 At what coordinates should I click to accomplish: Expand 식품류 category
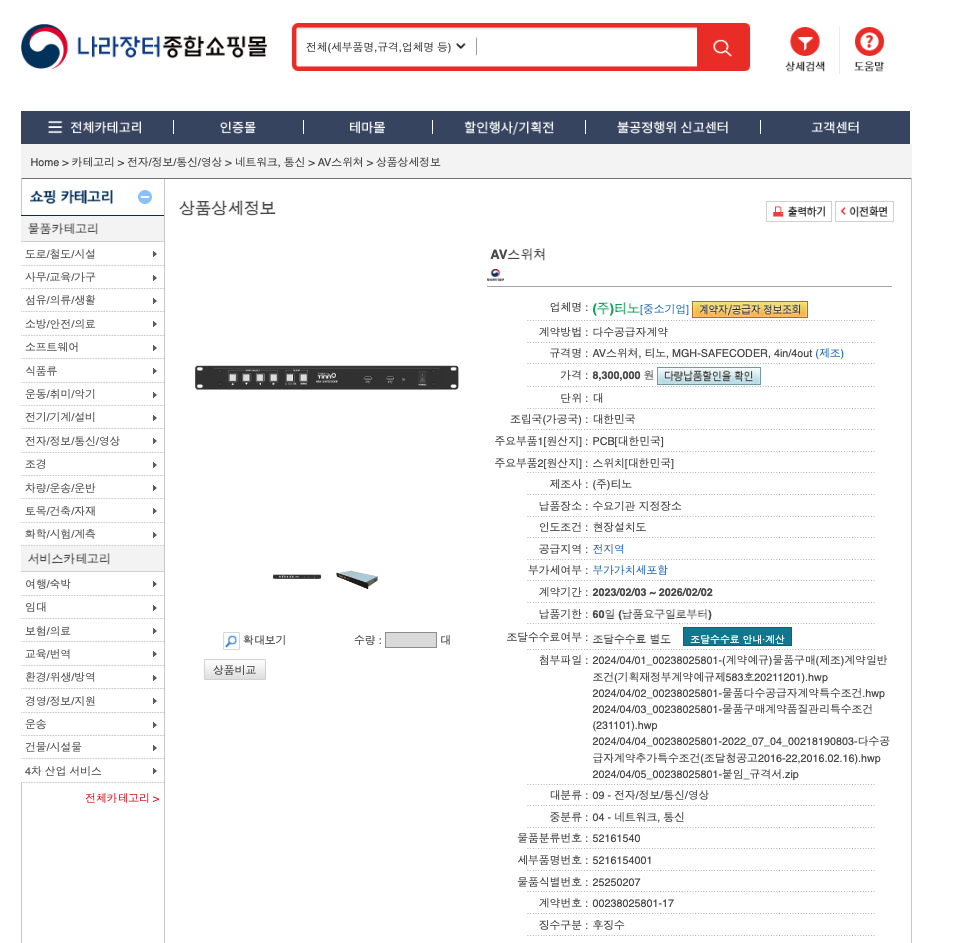tap(92, 370)
